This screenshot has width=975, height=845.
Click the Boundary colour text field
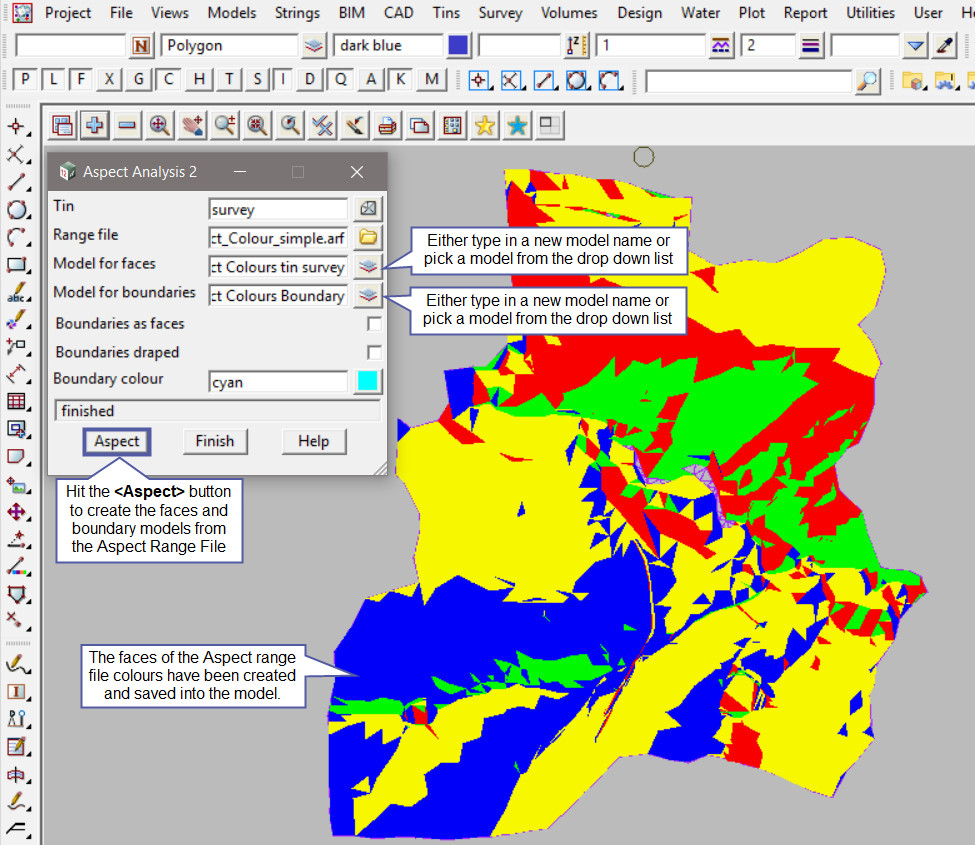coord(278,381)
